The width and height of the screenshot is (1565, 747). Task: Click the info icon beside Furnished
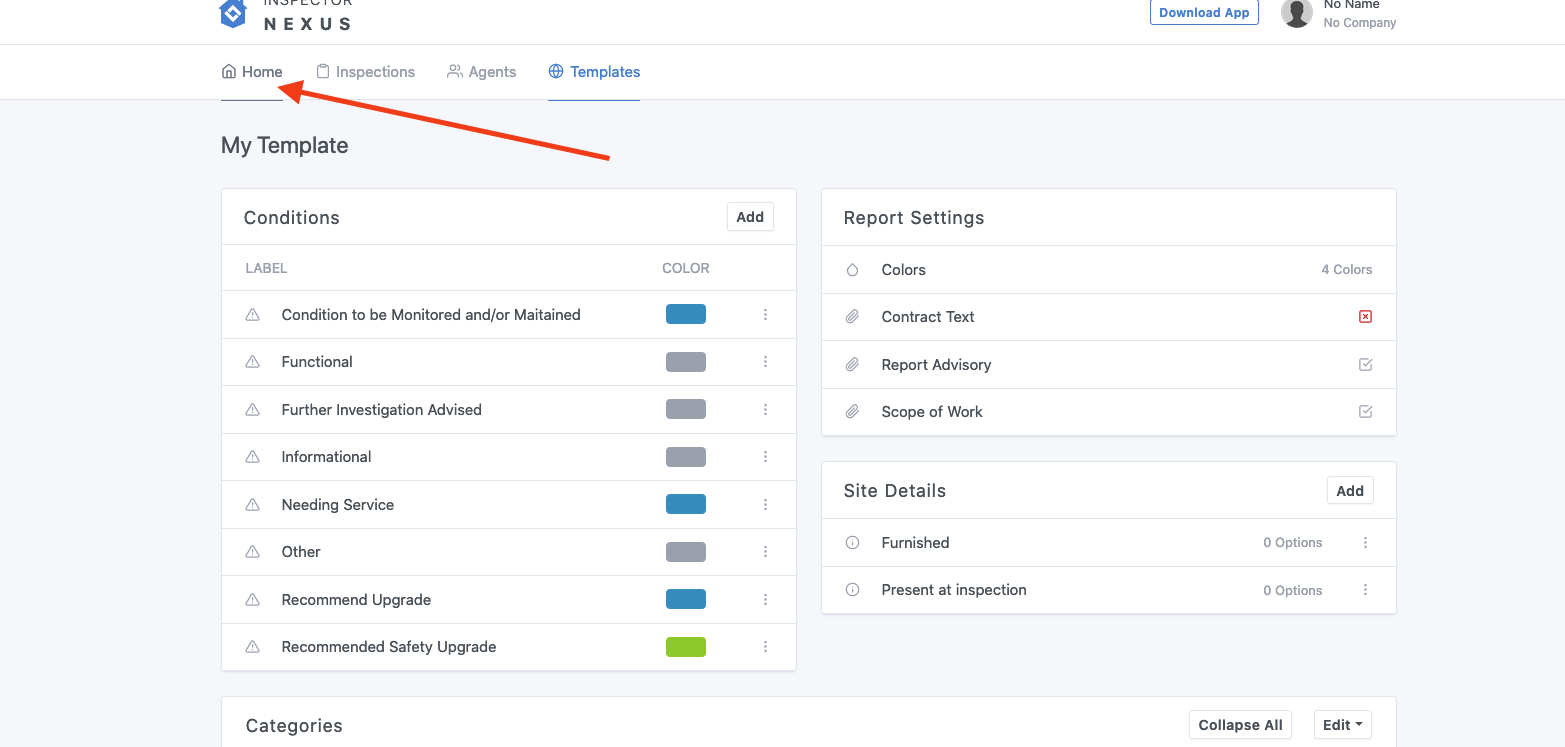coord(852,543)
